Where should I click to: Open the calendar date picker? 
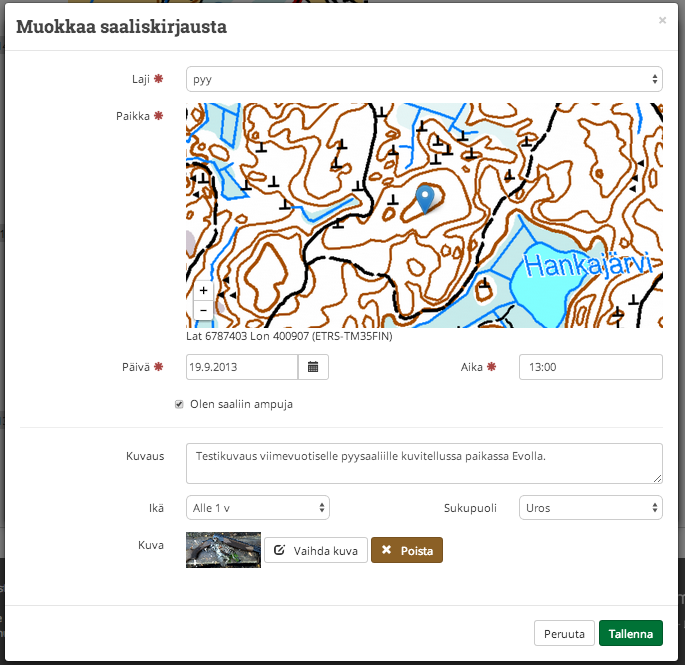313,367
